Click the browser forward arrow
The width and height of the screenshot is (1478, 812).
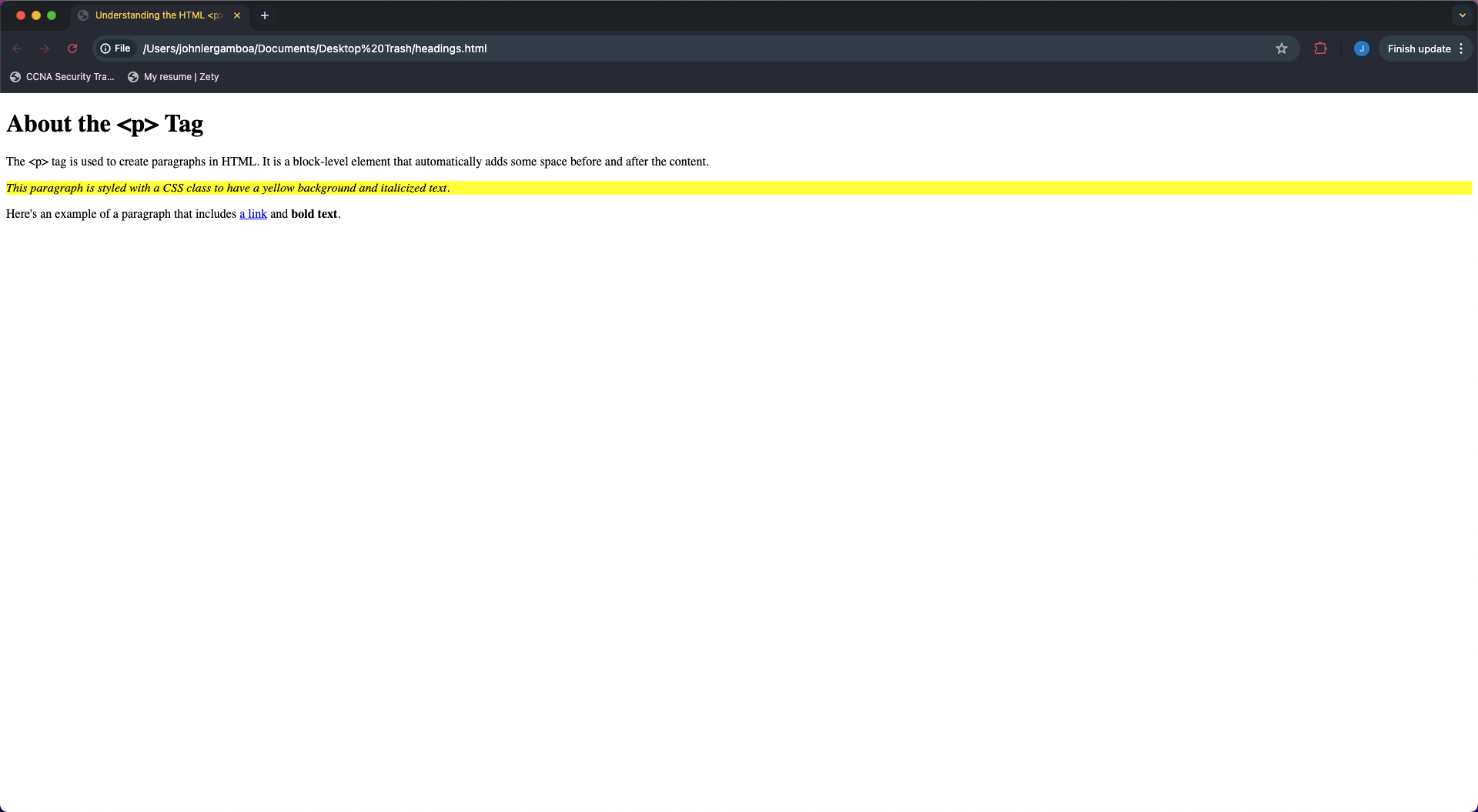pos(45,48)
